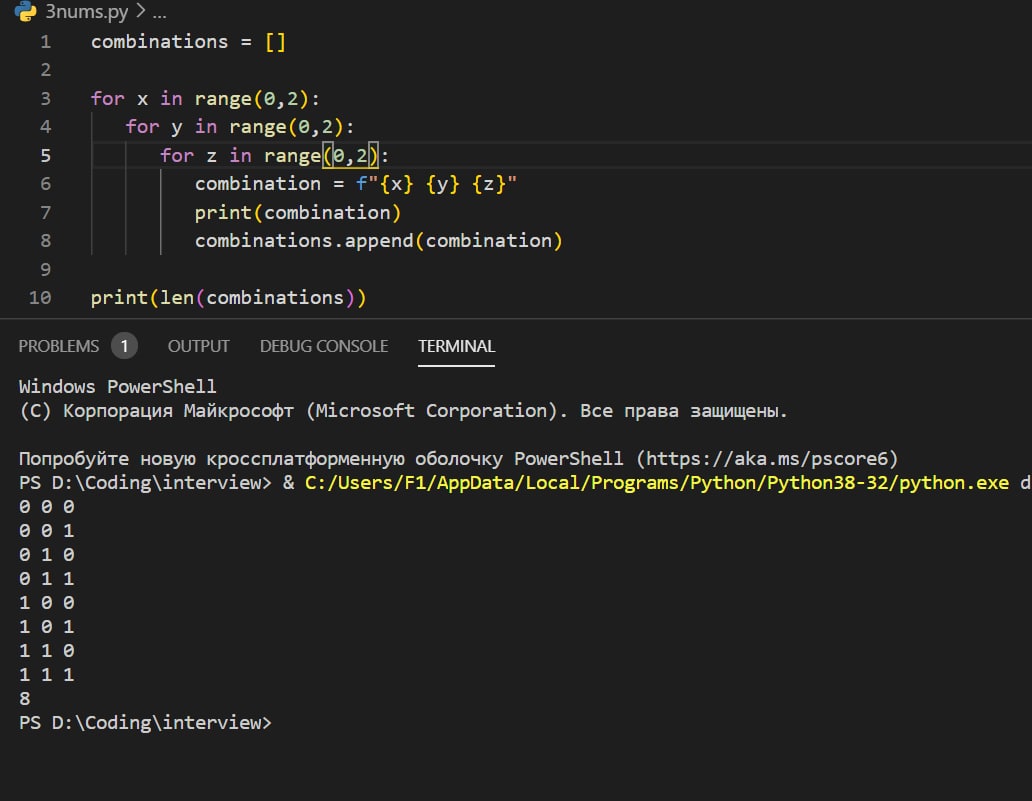Switch to the OUTPUT tab
Image resolution: width=1032 pixels, height=801 pixels.
(x=198, y=346)
